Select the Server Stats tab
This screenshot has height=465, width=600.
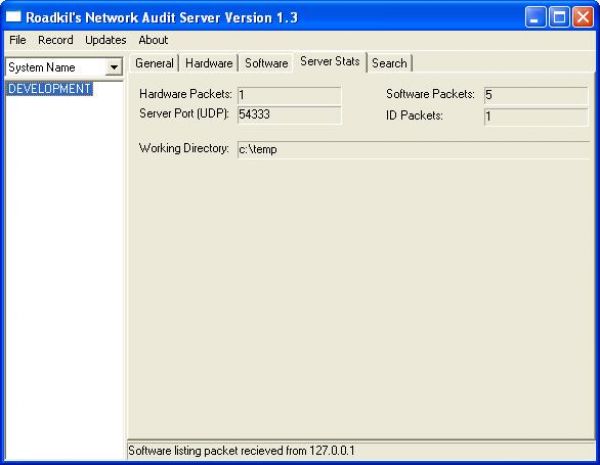click(330, 62)
